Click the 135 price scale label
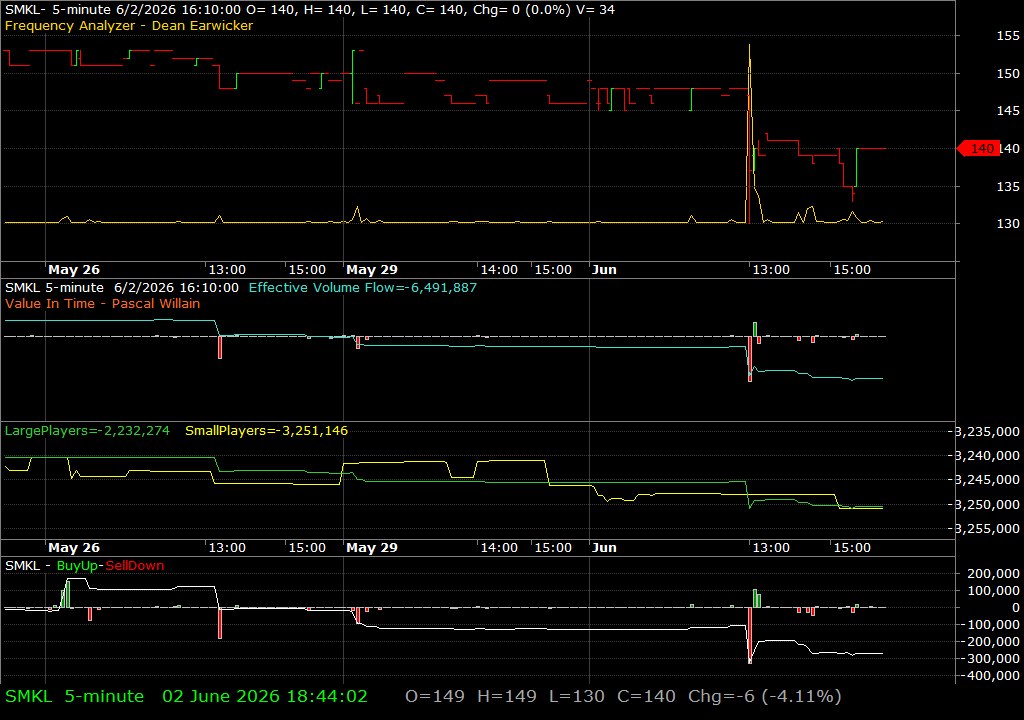 pyautogui.click(x=1008, y=186)
